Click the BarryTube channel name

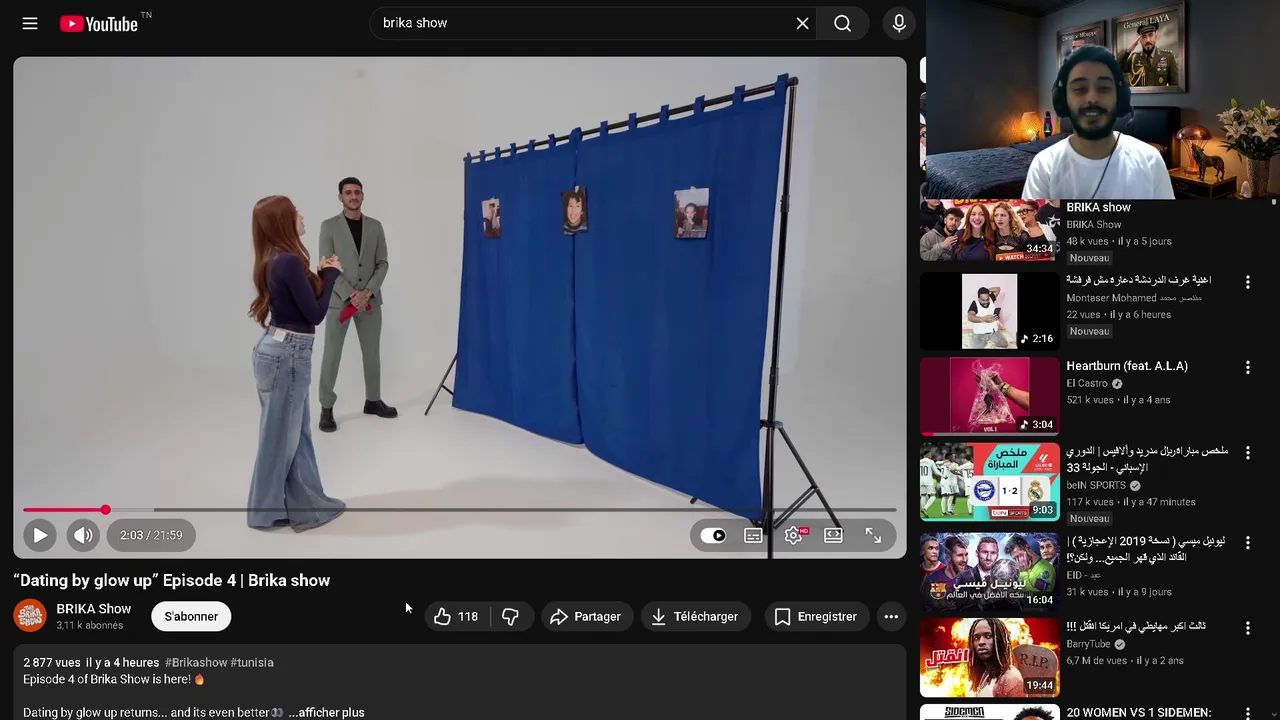tap(1088, 644)
